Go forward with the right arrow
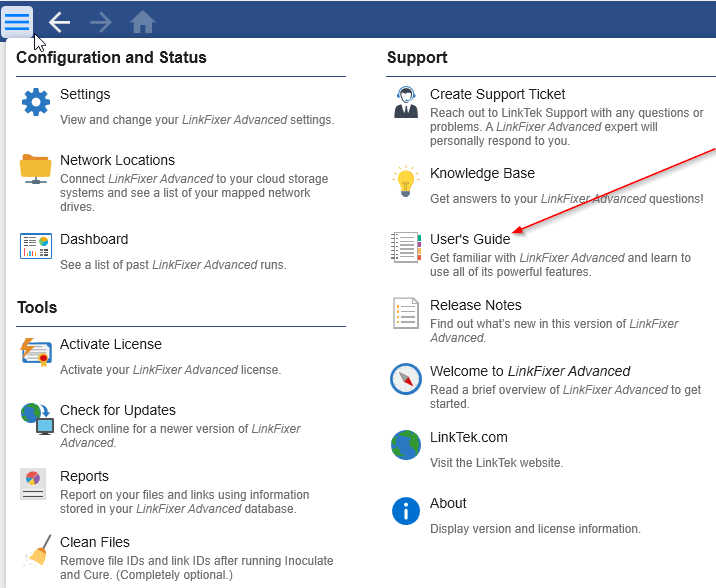Screen dimensions: 716x588 point(101,22)
